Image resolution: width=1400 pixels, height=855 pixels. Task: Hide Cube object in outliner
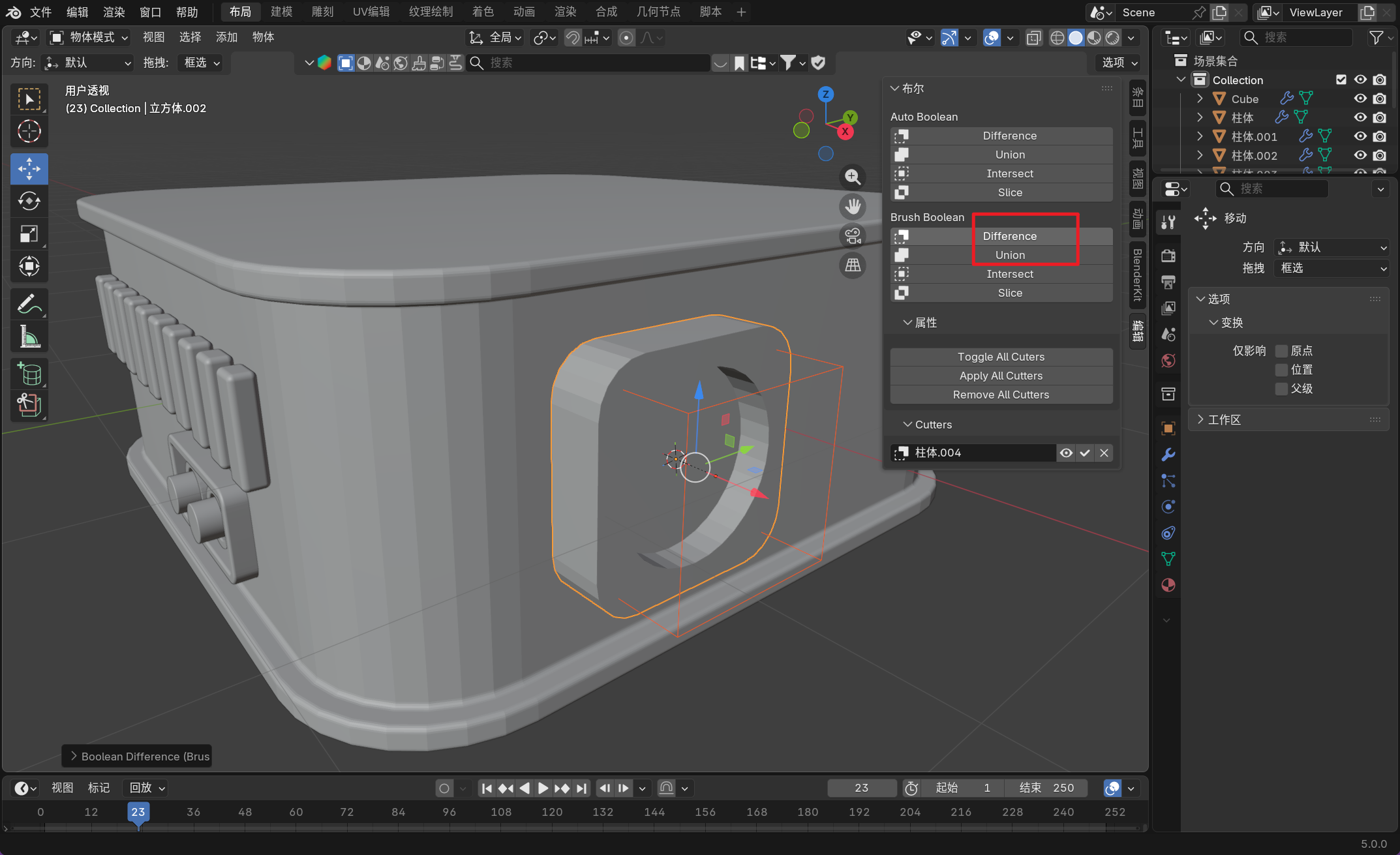pyautogui.click(x=1360, y=98)
